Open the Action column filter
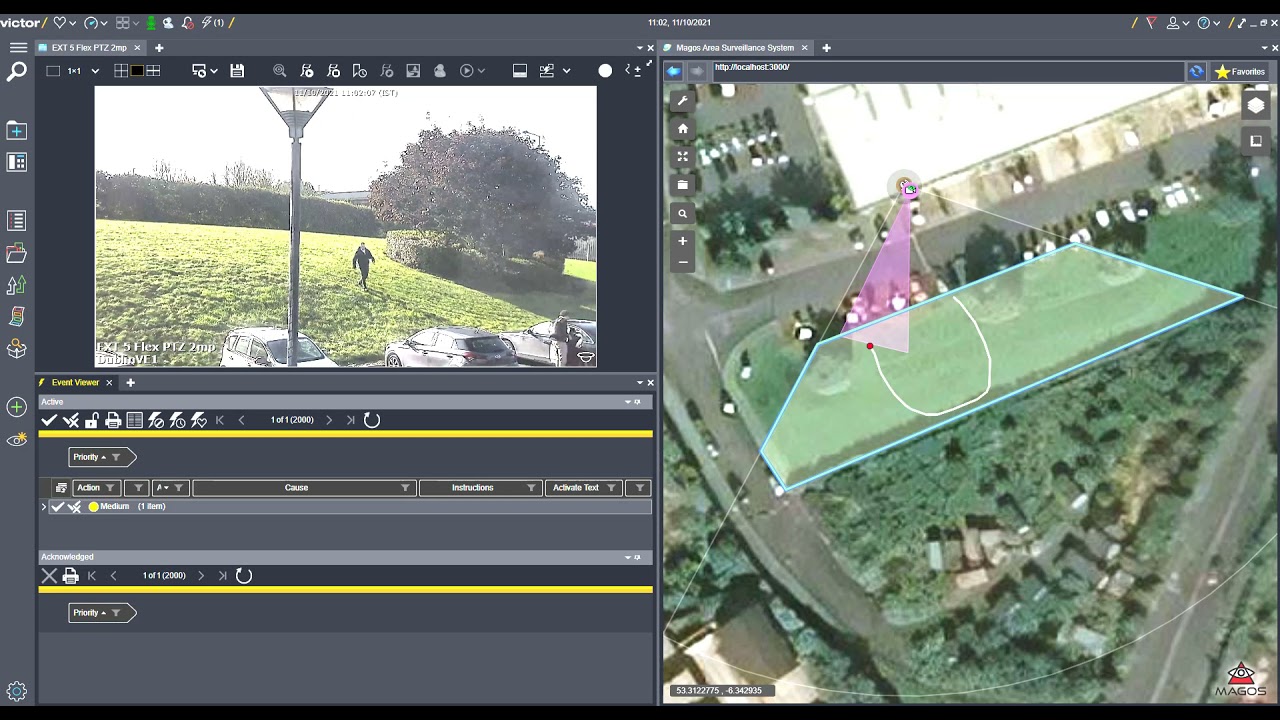The height and width of the screenshot is (720, 1280). (x=110, y=488)
